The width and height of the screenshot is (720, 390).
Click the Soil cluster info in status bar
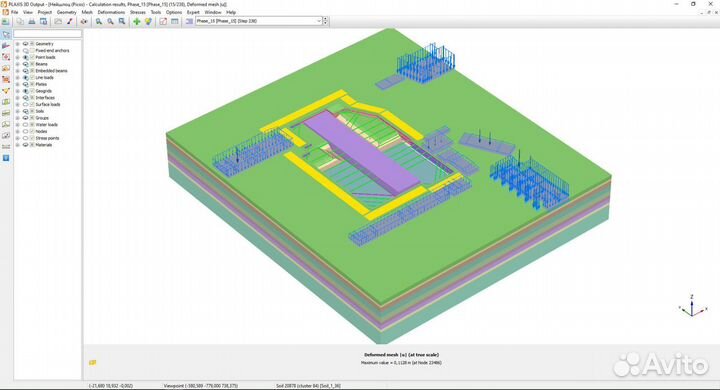[x=308, y=386]
